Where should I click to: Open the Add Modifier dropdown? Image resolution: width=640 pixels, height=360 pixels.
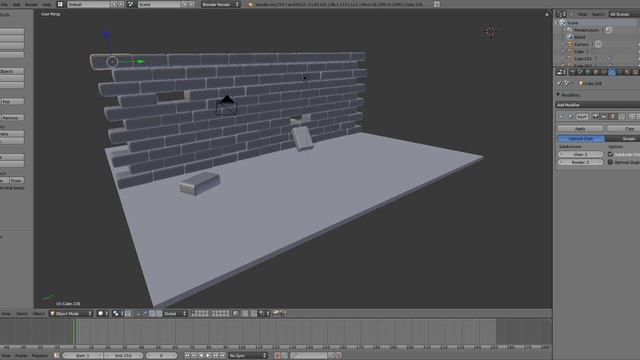click(598, 105)
